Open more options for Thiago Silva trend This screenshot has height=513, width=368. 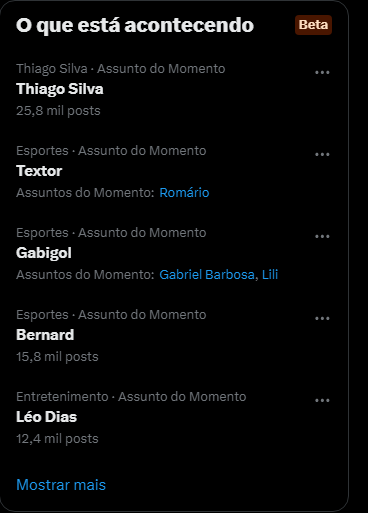pyautogui.click(x=322, y=72)
